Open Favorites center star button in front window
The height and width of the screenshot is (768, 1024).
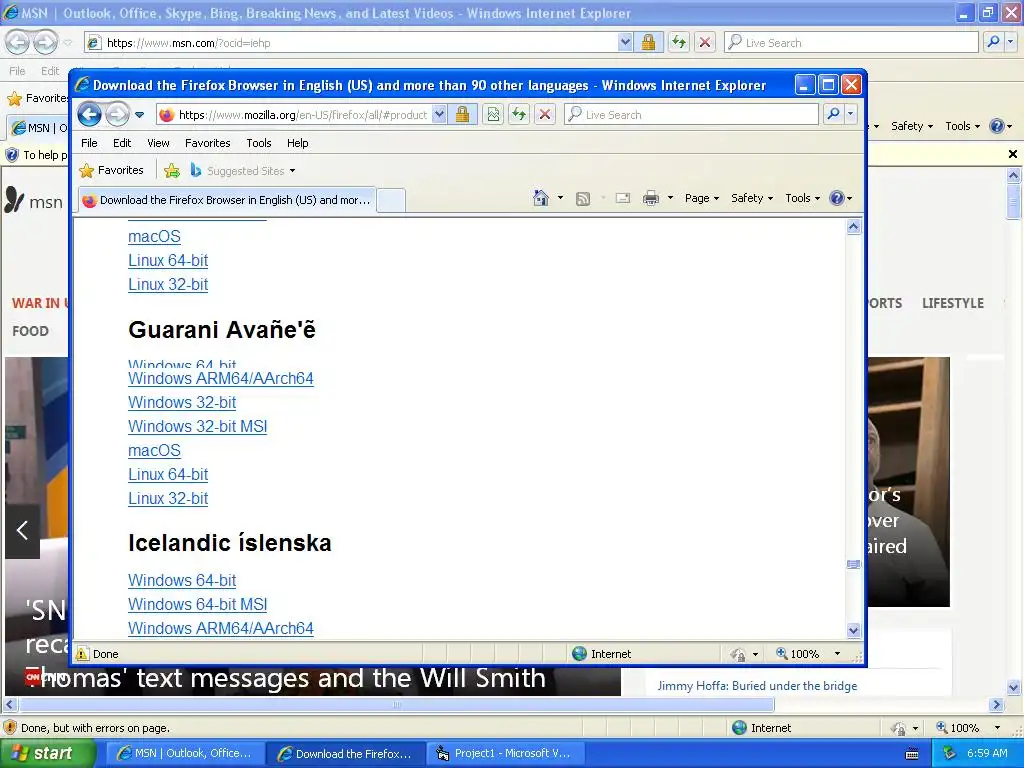point(111,170)
